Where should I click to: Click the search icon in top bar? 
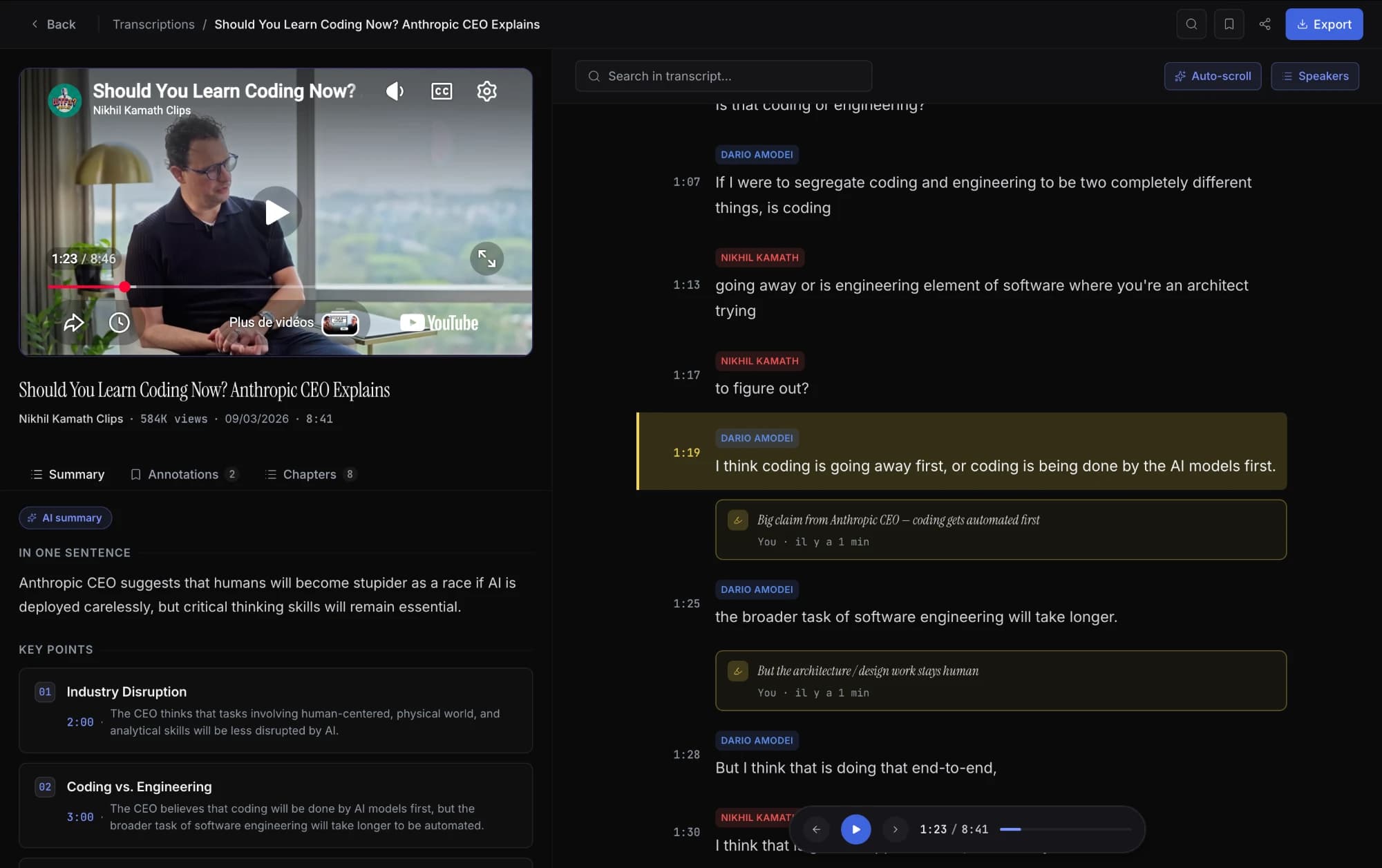coord(1191,24)
